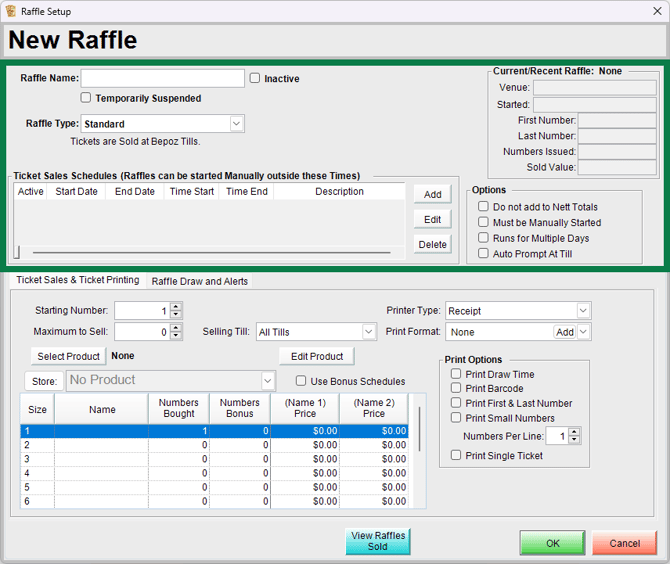Increase Starting Number with up spinner arrow
Image resolution: width=670 pixels, height=564 pixels.
(176, 306)
